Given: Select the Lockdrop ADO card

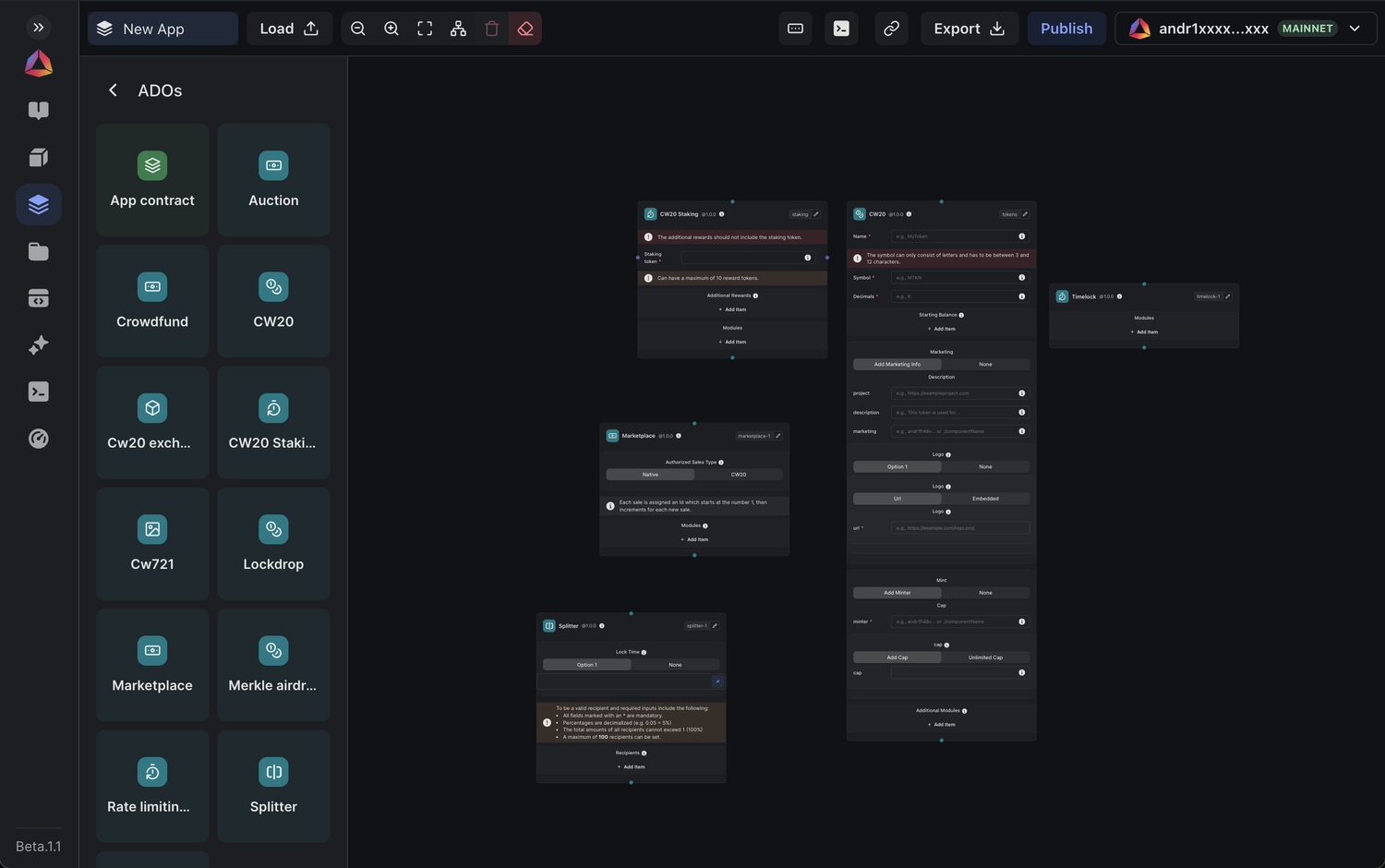Looking at the screenshot, I should [x=273, y=544].
